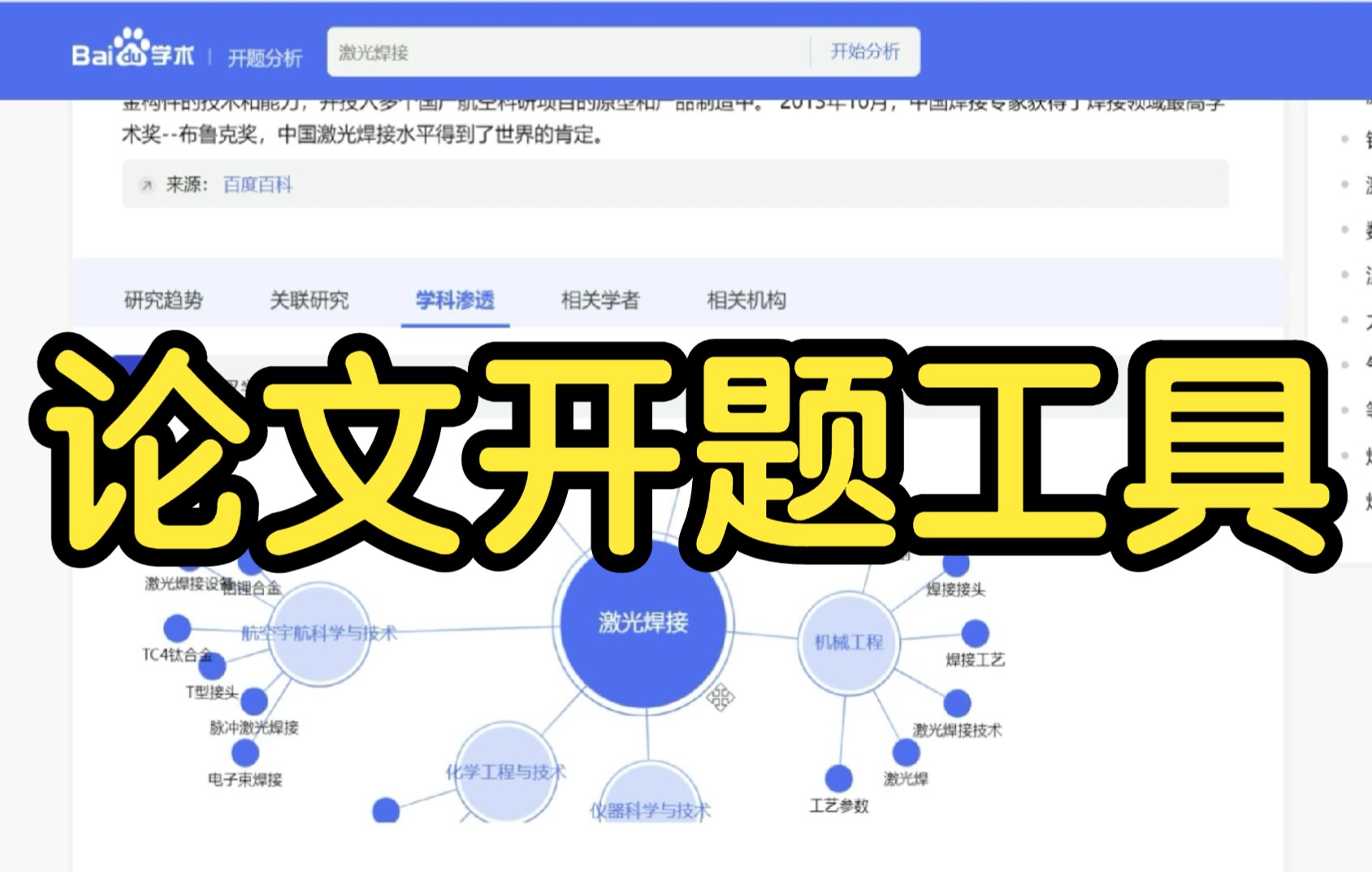Click the T型接头 label text
The height and width of the screenshot is (872, 1372).
[x=212, y=693]
